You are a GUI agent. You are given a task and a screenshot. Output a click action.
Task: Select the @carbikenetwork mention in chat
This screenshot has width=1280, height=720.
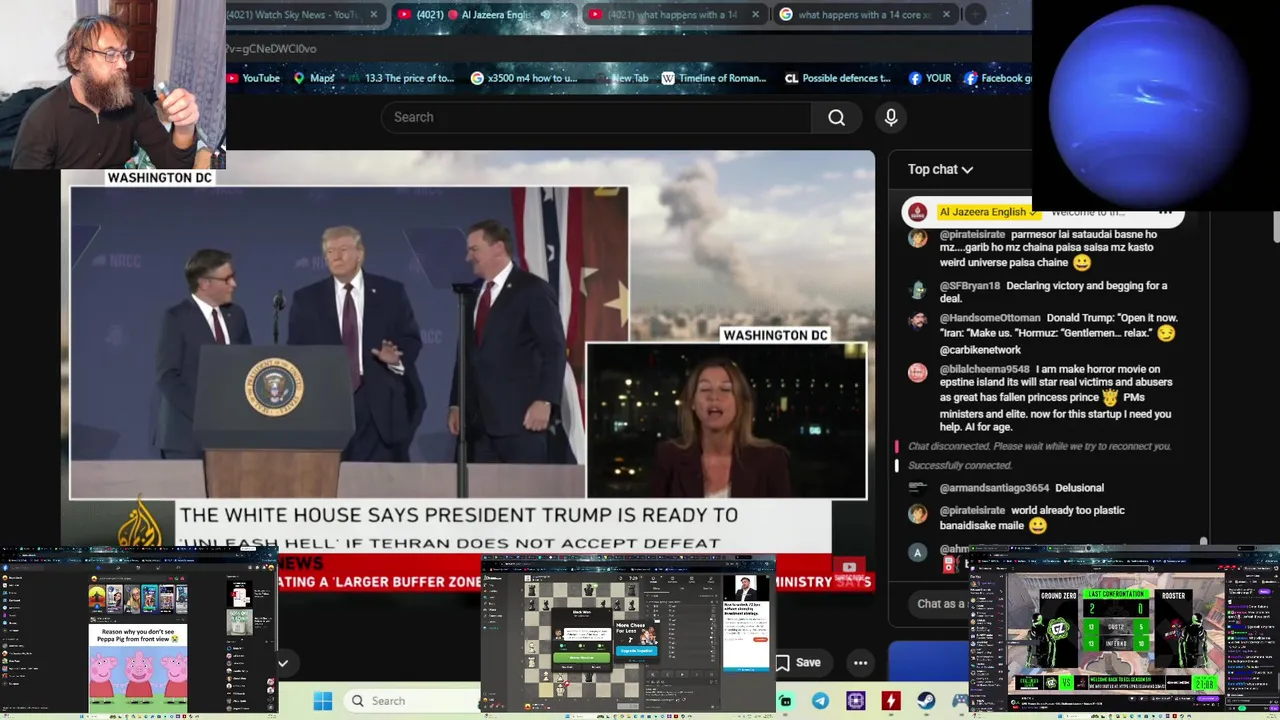coord(980,350)
